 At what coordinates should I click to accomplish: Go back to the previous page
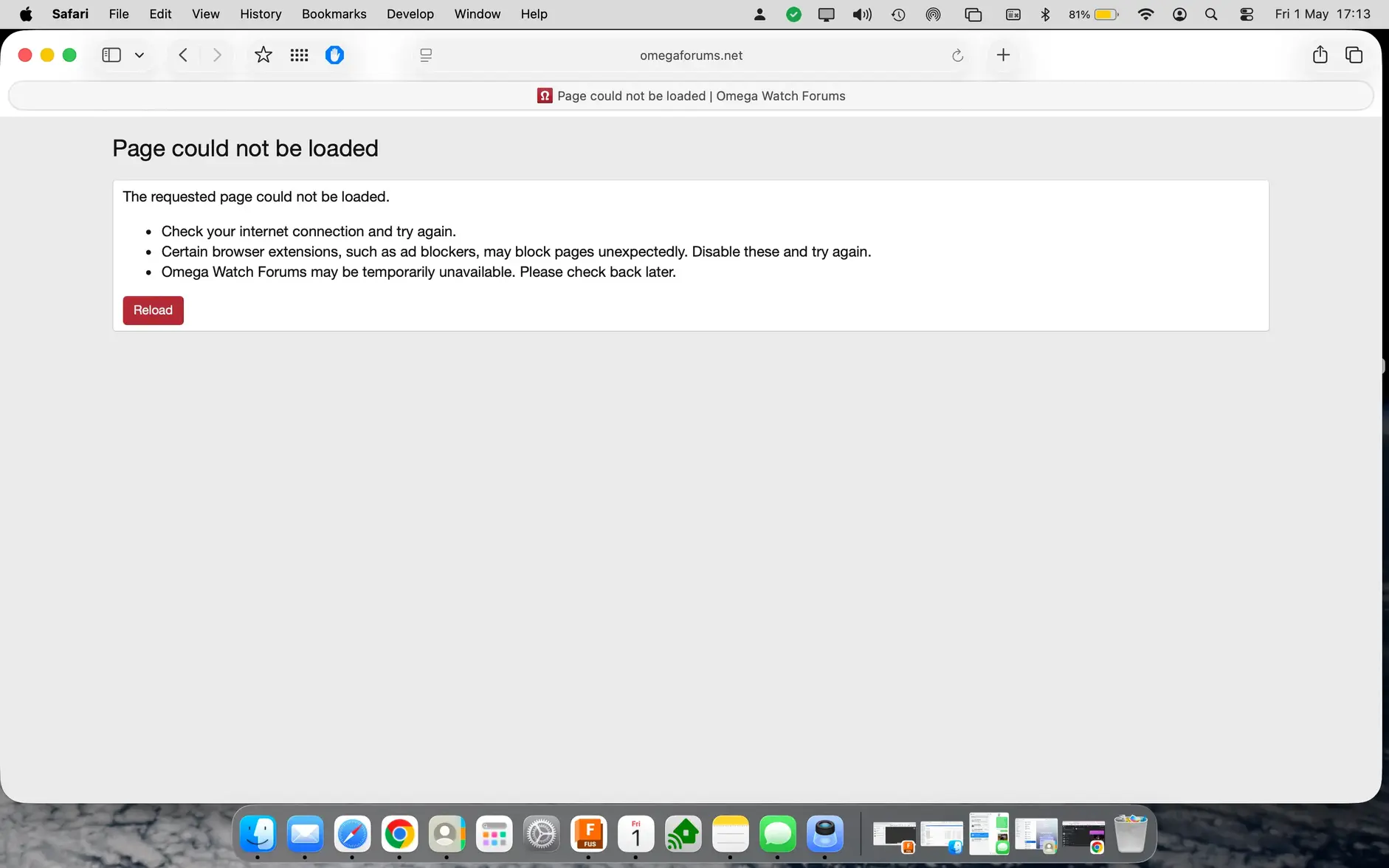click(183, 55)
